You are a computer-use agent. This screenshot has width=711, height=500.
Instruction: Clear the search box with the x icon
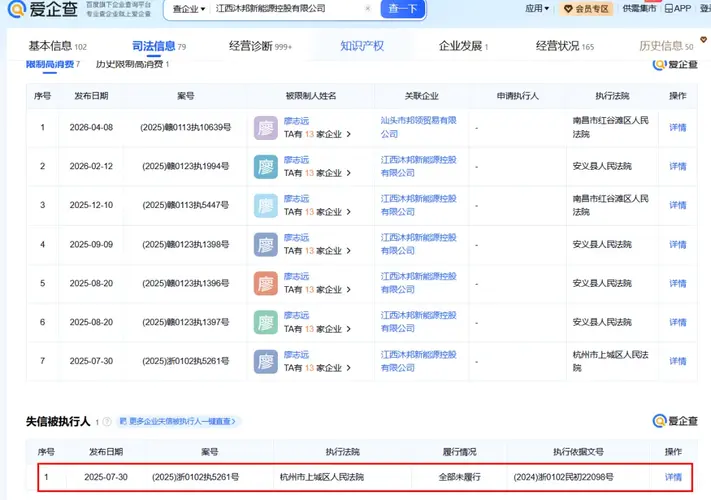coord(368,8)
